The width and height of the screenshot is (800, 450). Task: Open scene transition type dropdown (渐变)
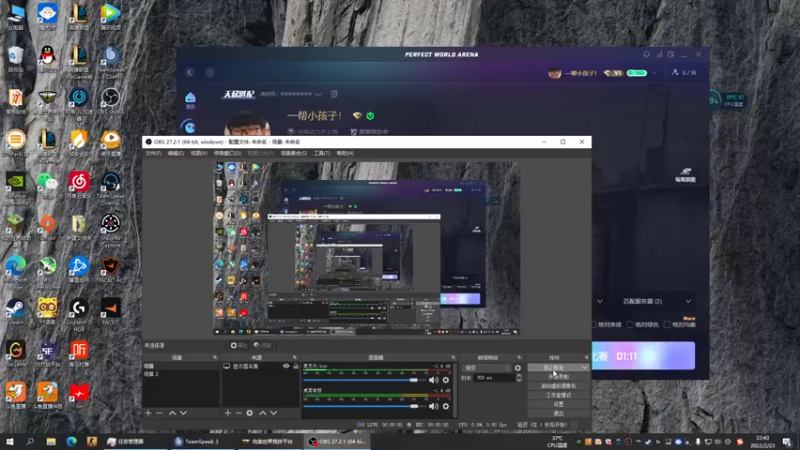tap(486, 367)
